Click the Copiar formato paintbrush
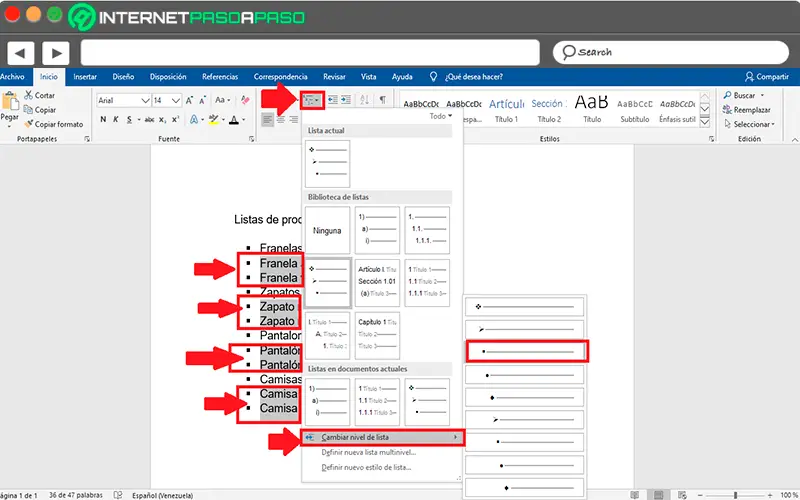 click(x=54, y=124)
